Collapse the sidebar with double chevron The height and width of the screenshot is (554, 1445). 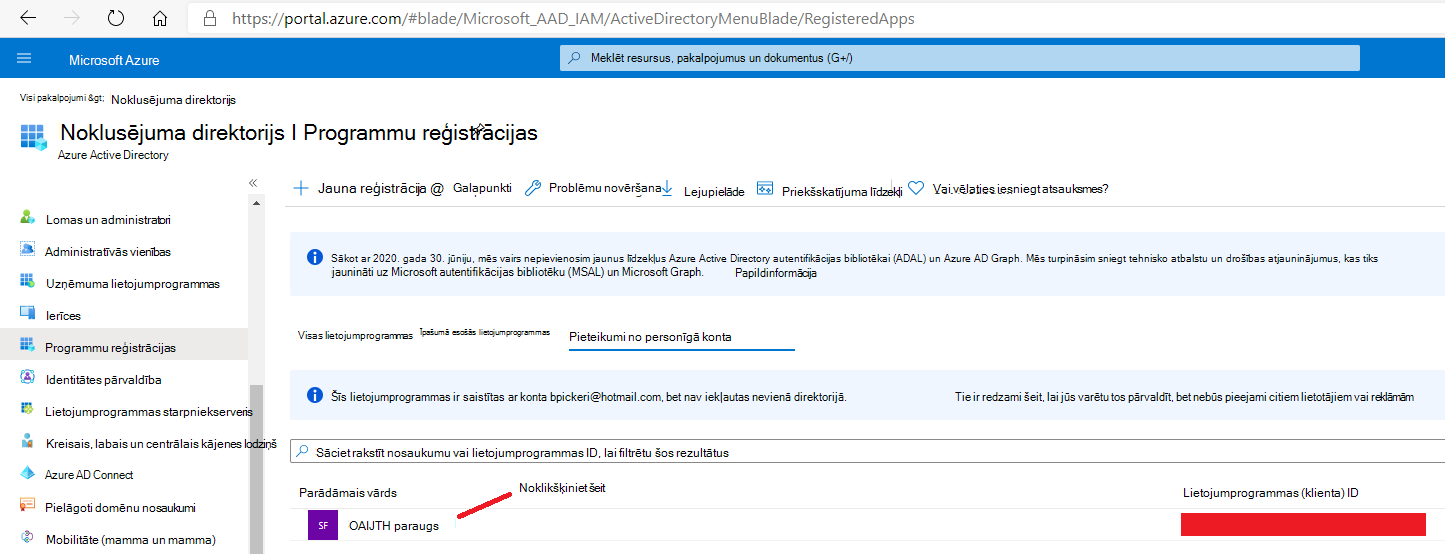point(253,183)
